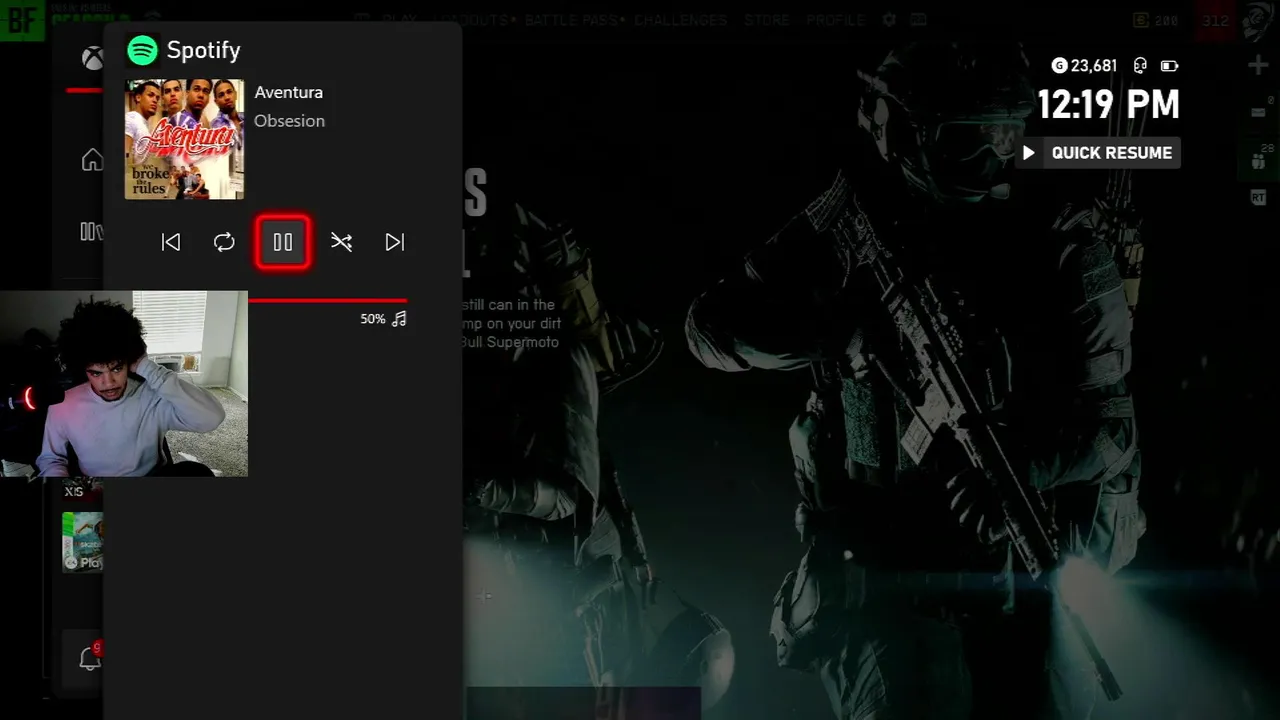Image resolution: width=1280 pixels, height=720 pixels.
Task: Skip to the previous track
Action: click(171, 242)
